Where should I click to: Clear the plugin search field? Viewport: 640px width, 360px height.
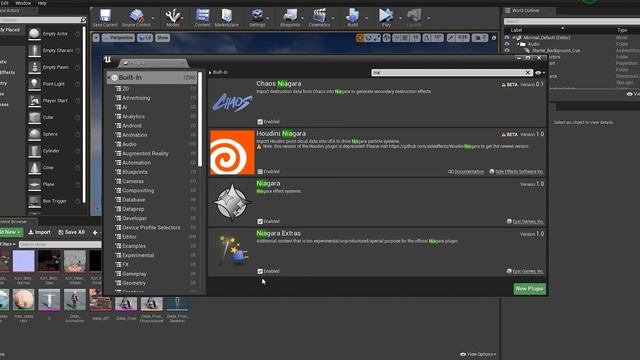[527, 73]
